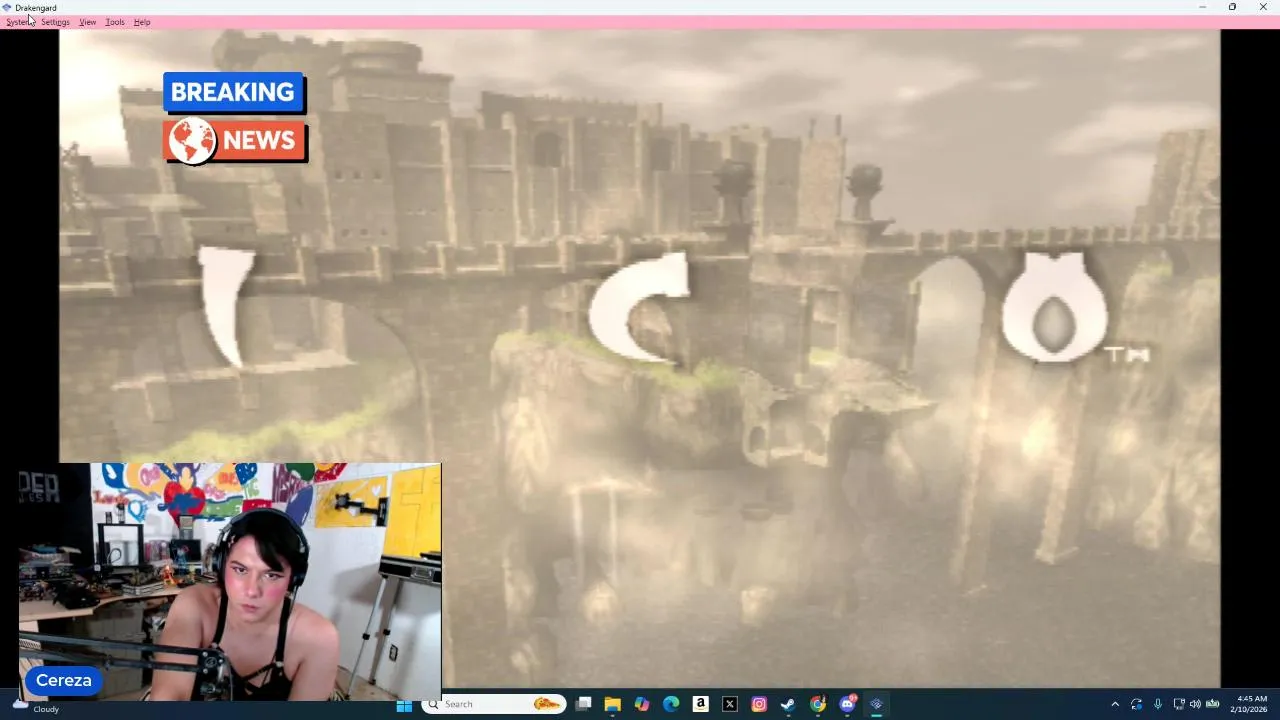Screen dimensions: 1280x720
Task: Open Instagram from taskbar
Action: tap(759, 704)
